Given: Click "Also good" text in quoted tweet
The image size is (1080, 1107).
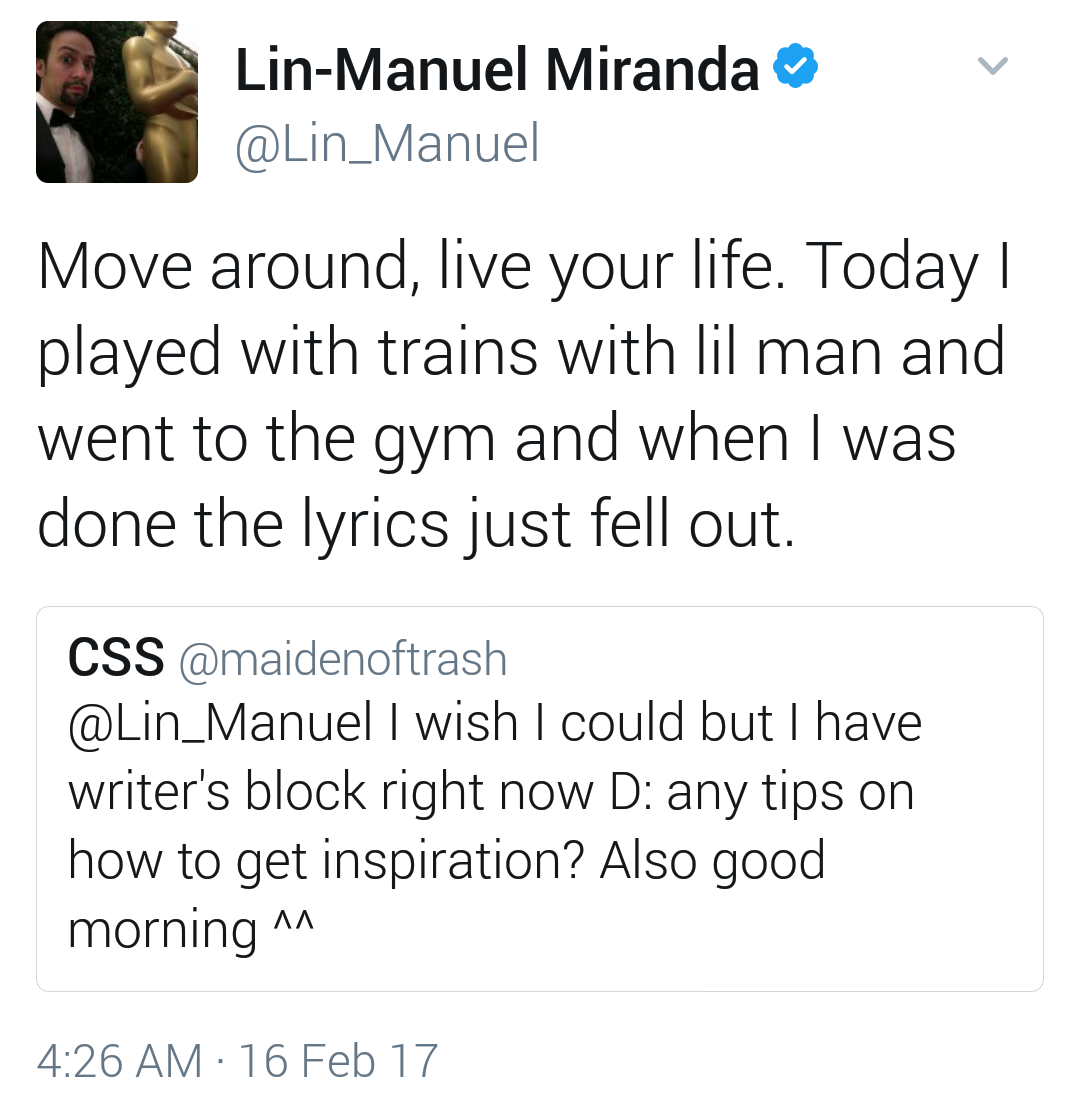Looking at the screenshot, I should [713, 860].
